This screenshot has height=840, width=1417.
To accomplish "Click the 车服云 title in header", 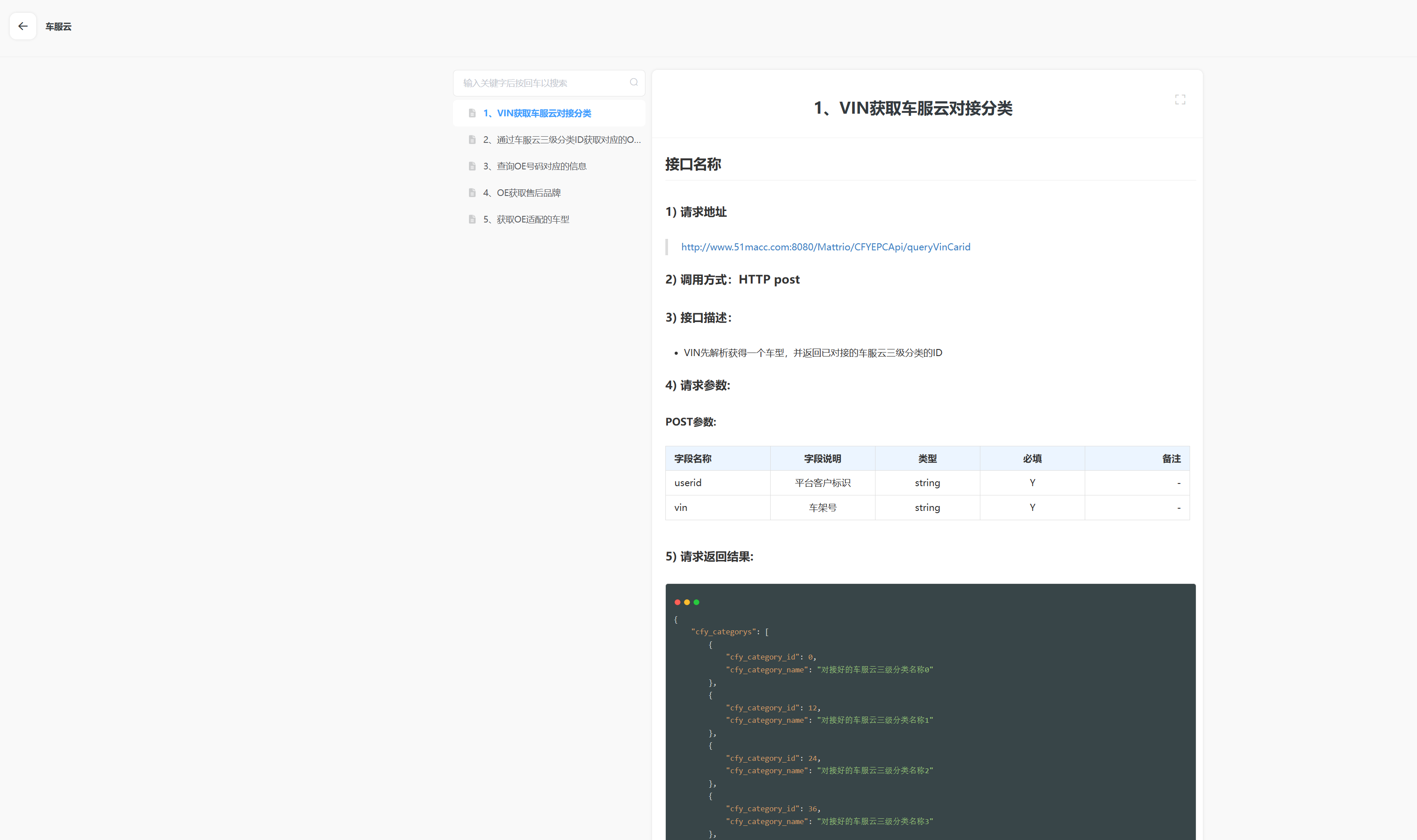I will point(58,27).
